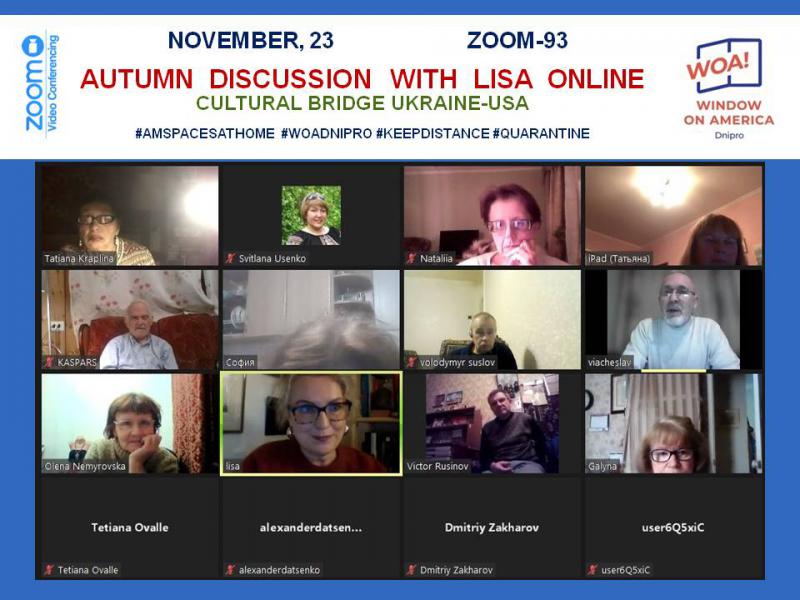Click muted mic icon beside Svitlana Usenko
800x600 pixels.
(x=231, y=259)
